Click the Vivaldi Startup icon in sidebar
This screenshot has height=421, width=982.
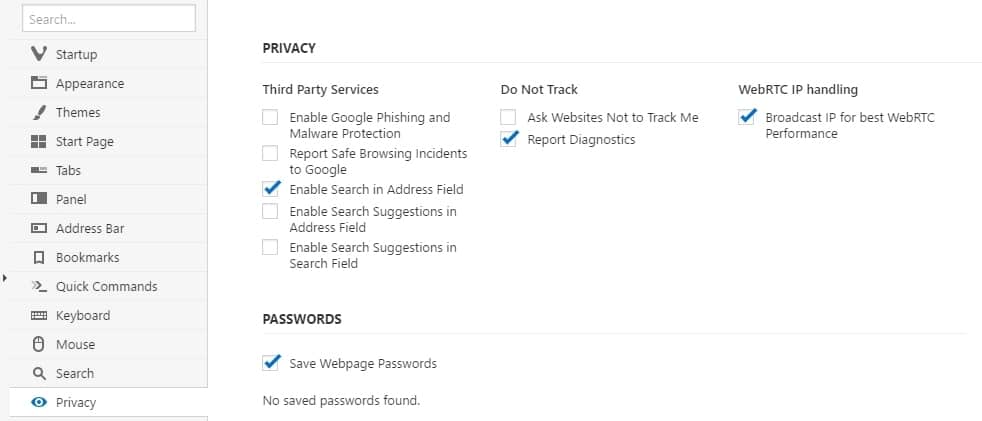pos(39,54)
